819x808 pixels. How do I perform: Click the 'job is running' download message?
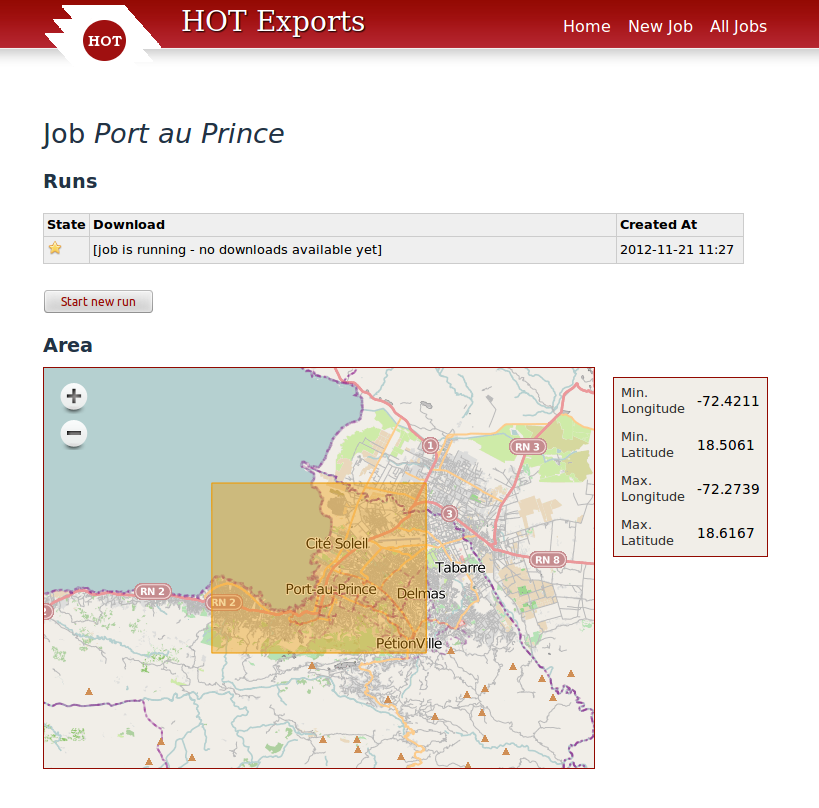point(238,250)
